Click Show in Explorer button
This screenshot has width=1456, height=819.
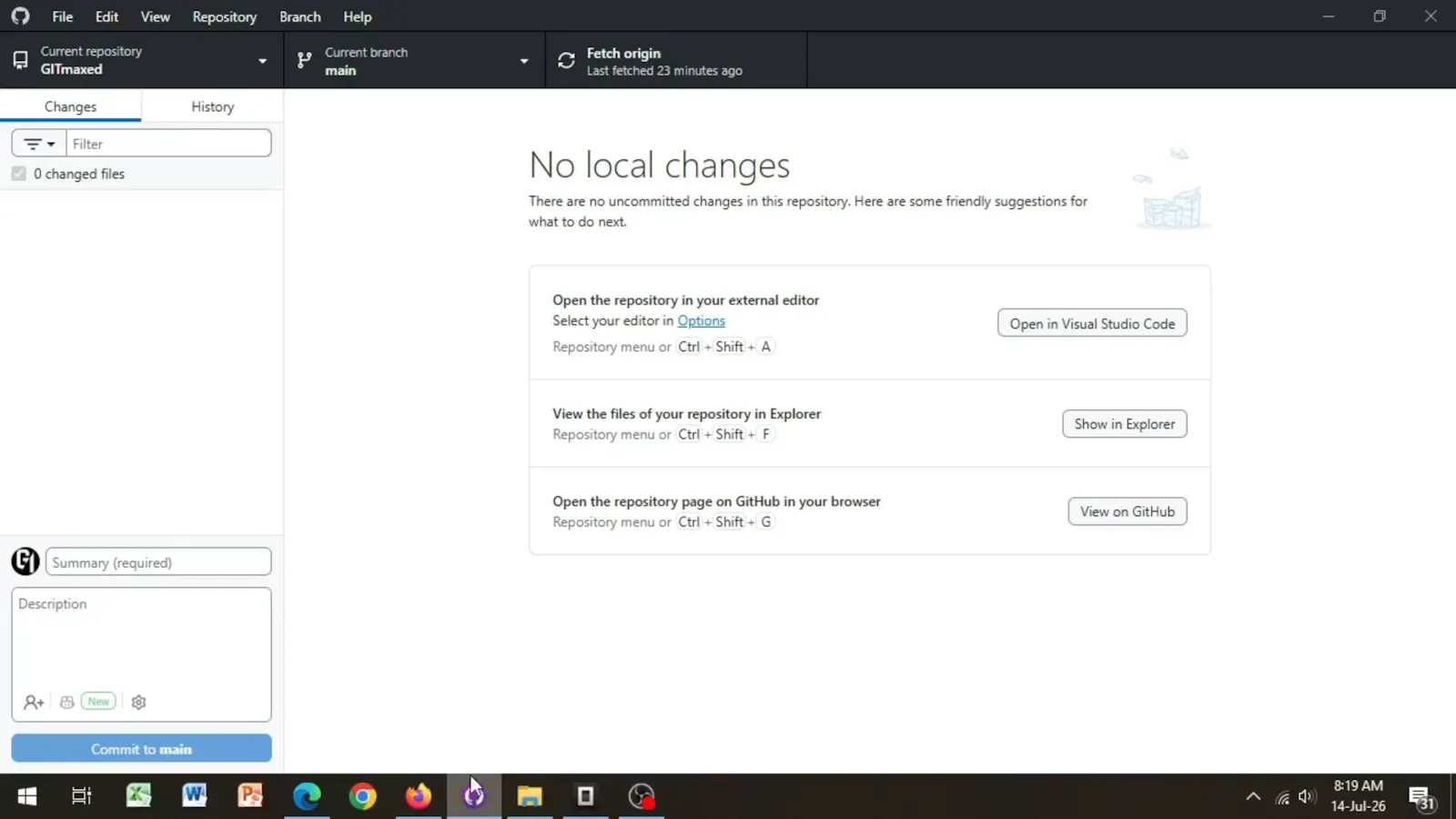click(x=1125, y=423)
